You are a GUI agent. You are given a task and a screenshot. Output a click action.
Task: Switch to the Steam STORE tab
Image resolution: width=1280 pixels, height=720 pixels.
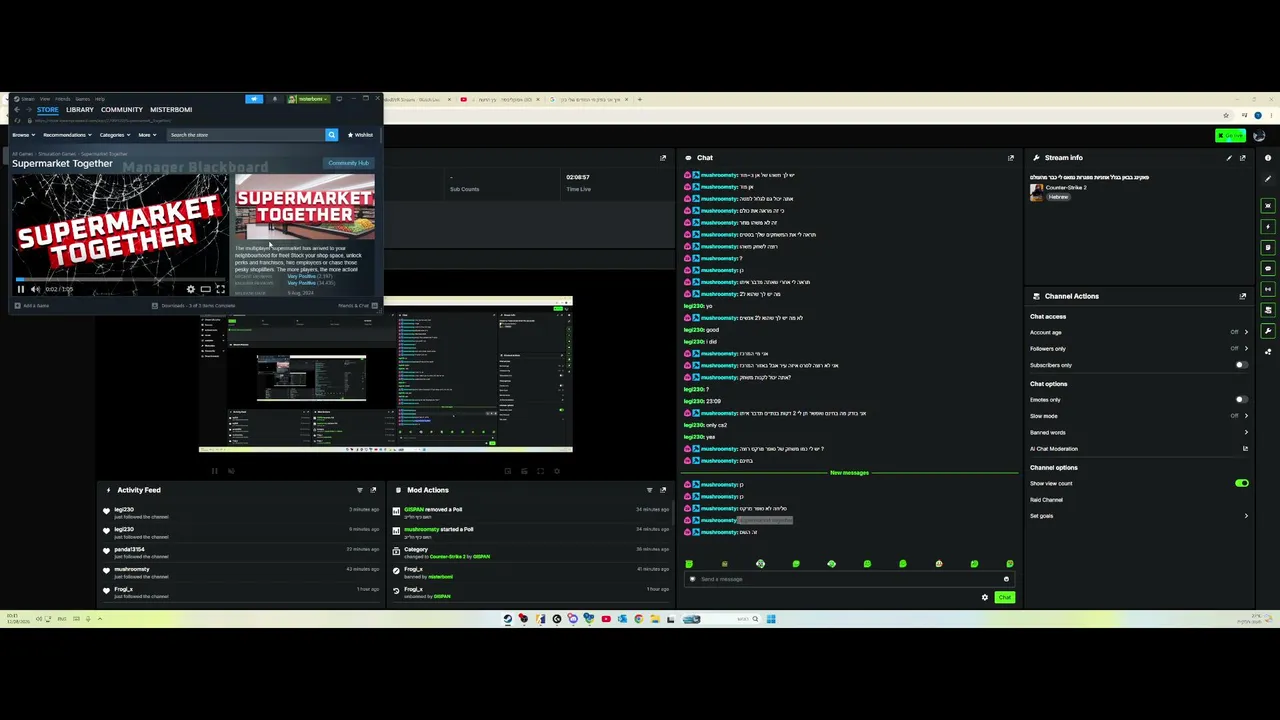(47, 109)
